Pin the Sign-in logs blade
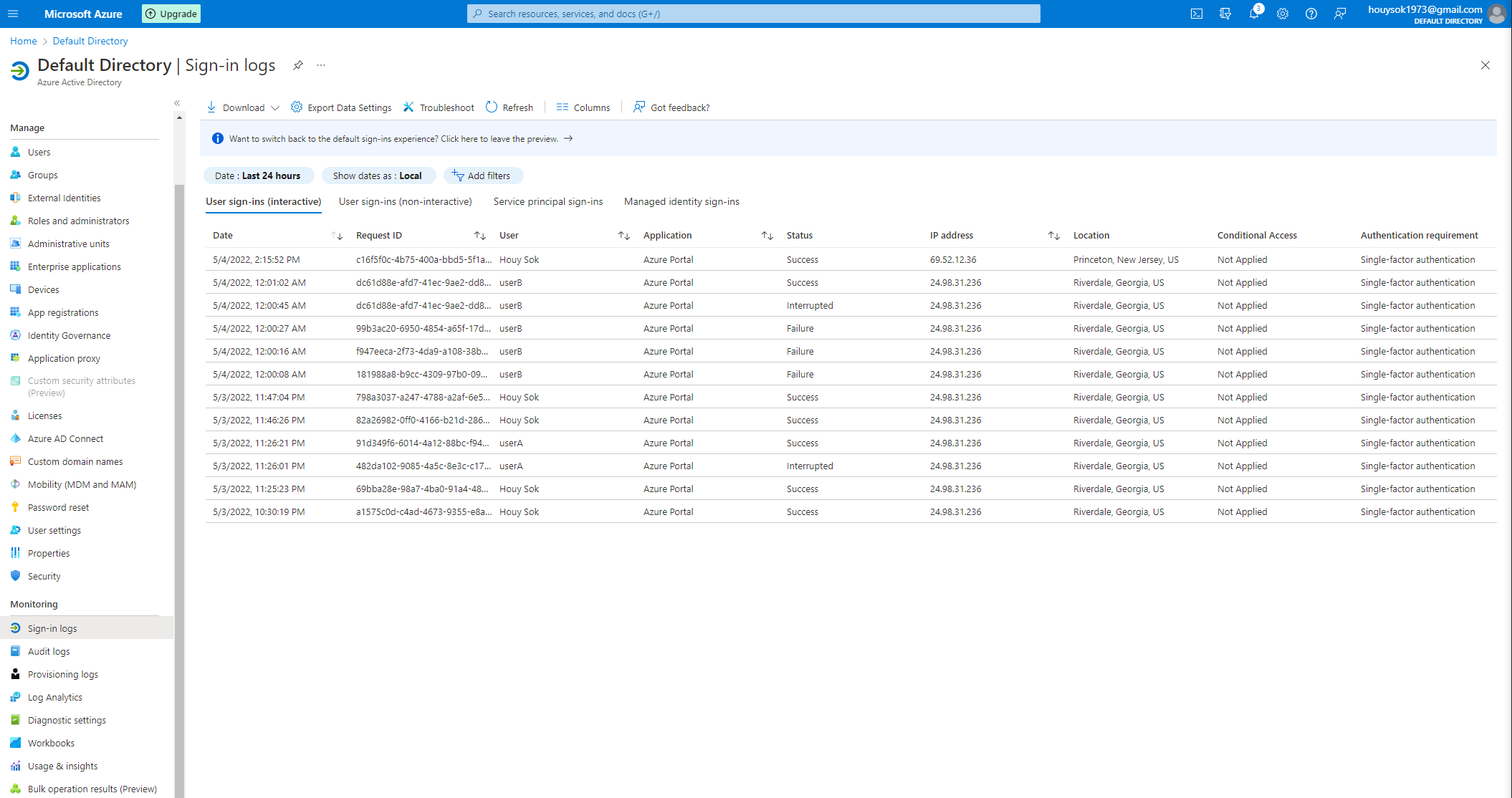 pyautogui.click(x=298, y=65)
